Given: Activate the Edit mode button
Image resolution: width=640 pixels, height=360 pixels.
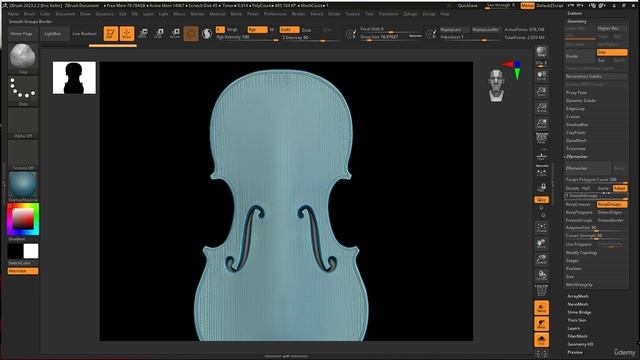Looking at the screenshot, I should pos(111,33).
